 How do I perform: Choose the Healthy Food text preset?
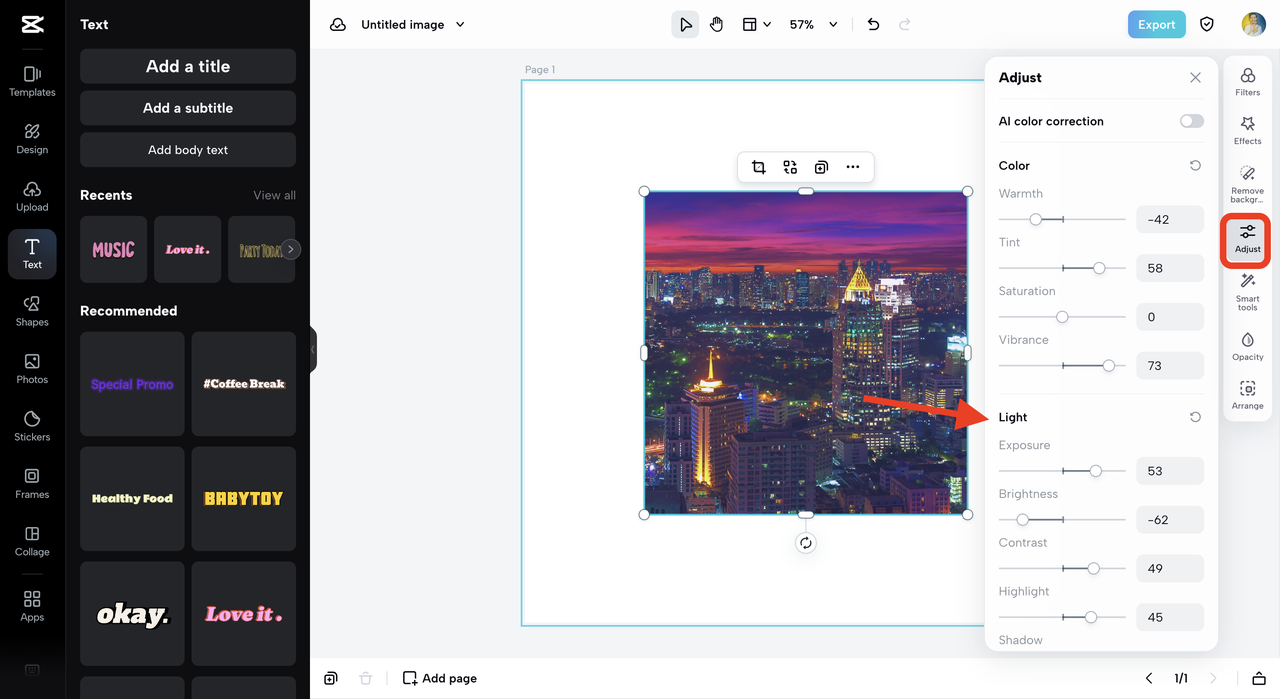[x=132, y=499]
